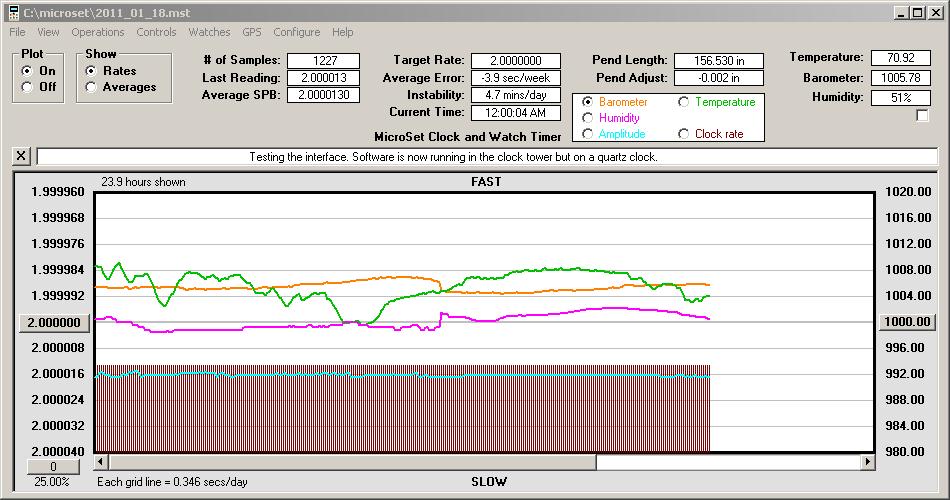Select Plot On radio button
The image size is (950, 500).
pos(27,71)
